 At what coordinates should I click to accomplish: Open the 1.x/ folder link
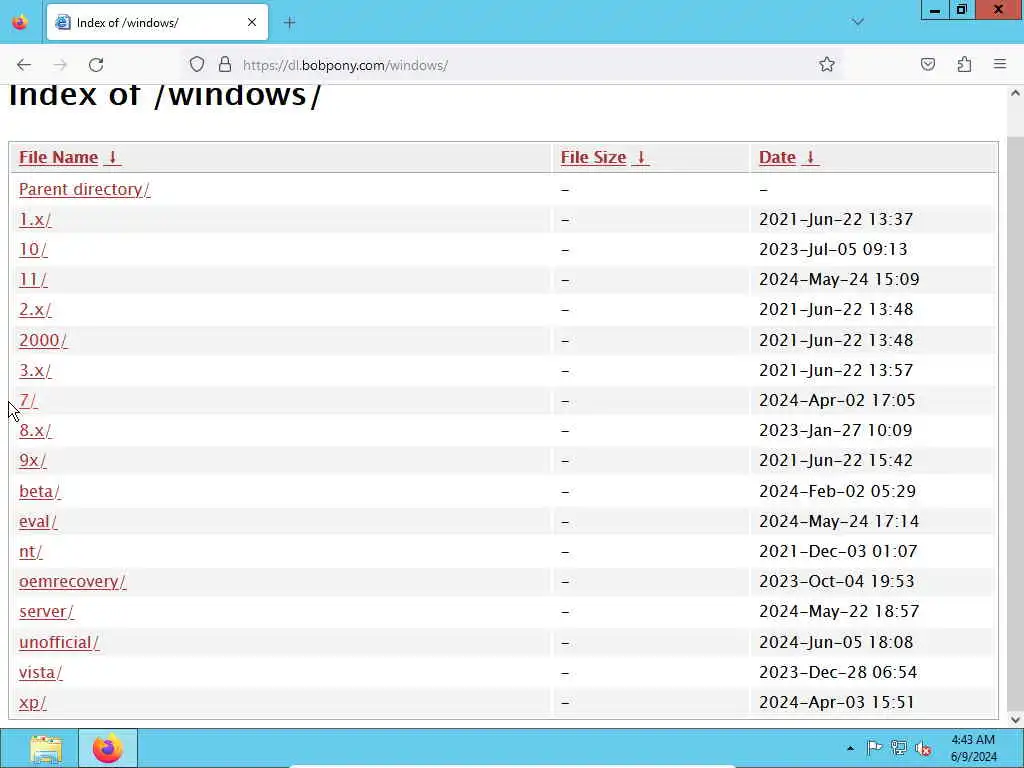pyautogui.click(x=35, y=219)
